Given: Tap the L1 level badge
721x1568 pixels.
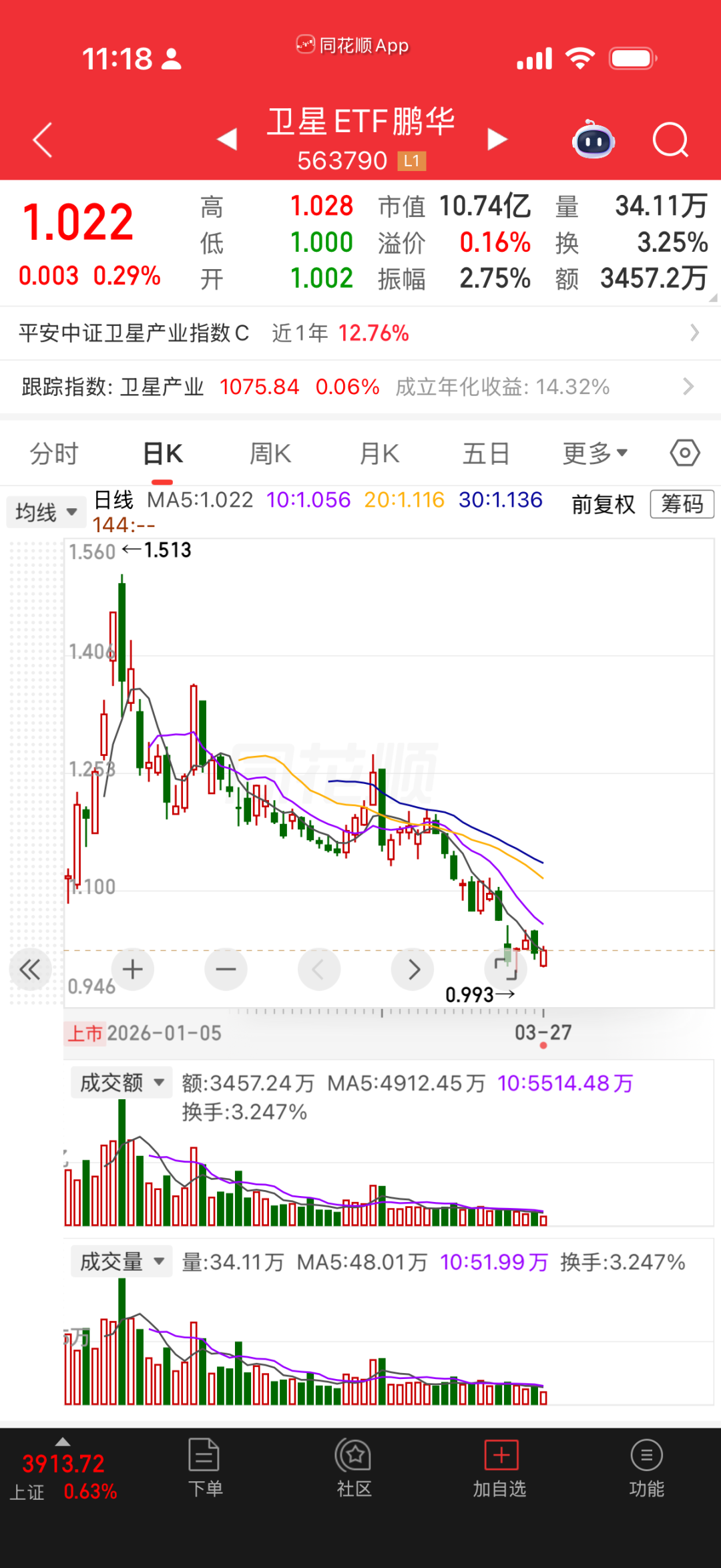Looking at the screenshot, I should (411, 161).
